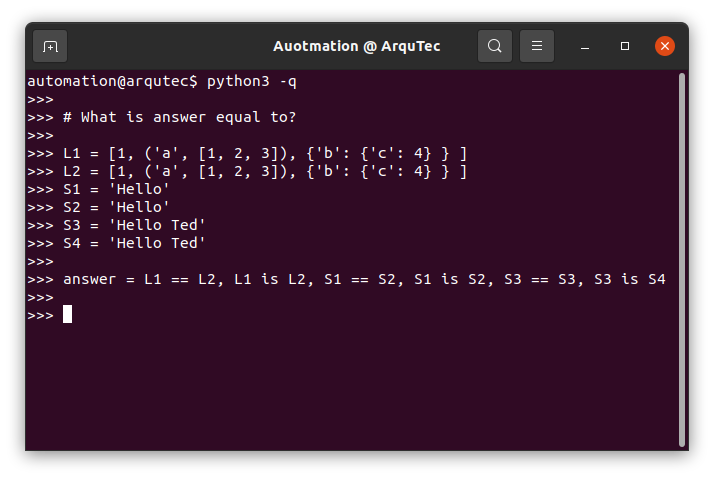Open the terminal search tool
The height and width of the screenshot is (479, 714).
pyautogui.click(x=495, y=46)
